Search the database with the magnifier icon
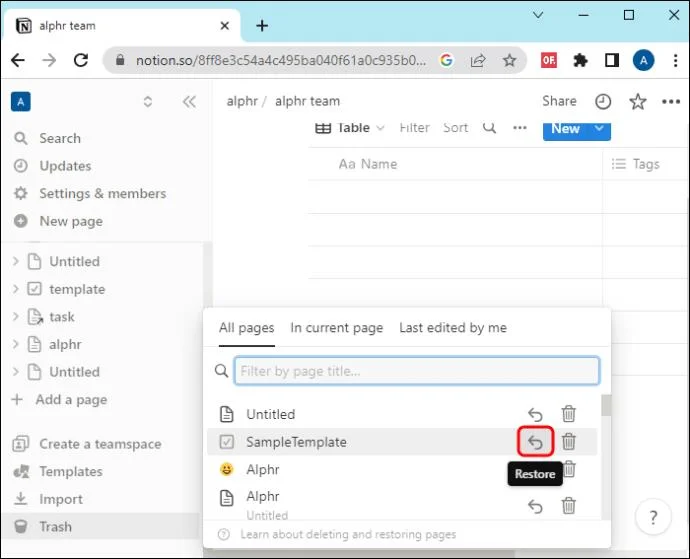 coord(489,128)
